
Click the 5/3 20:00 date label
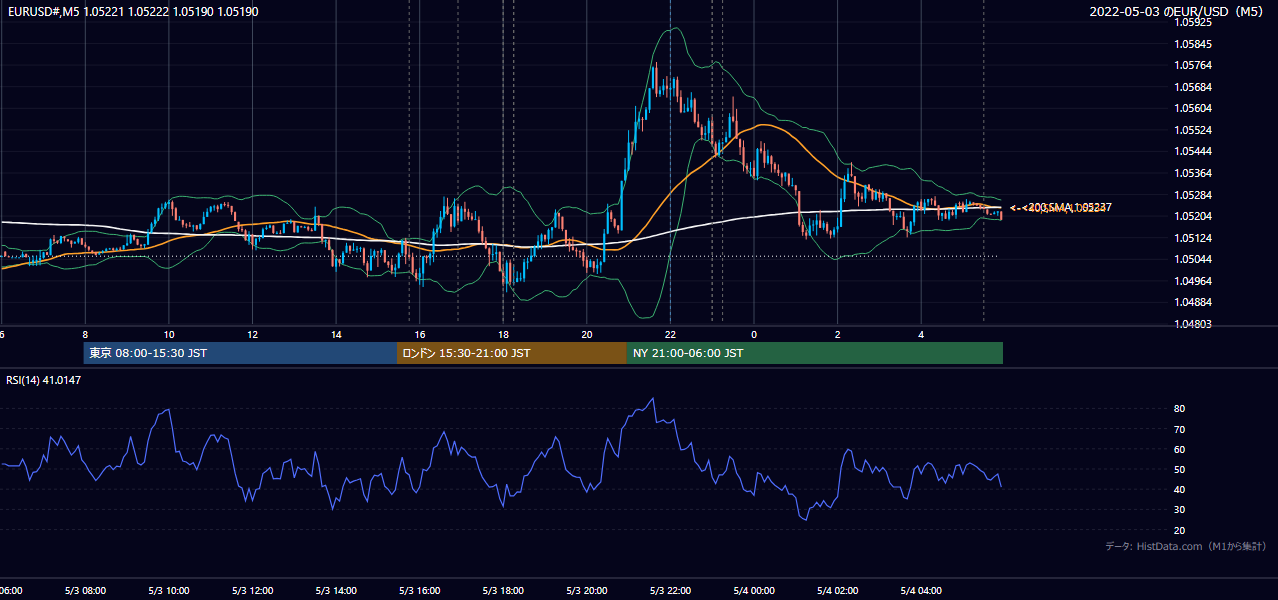click(x=587, y=591)
